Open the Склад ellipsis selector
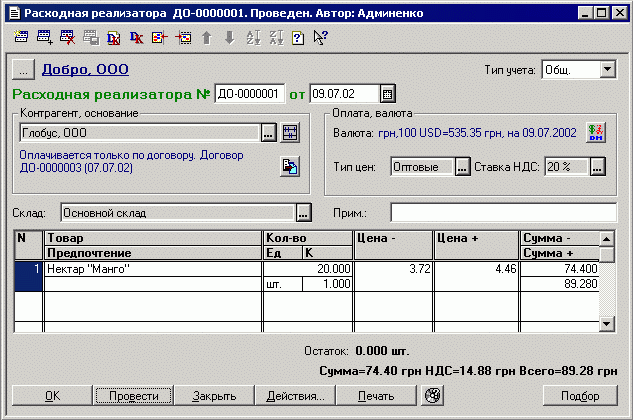Image resolution: width=633 pixels, height=420 pixels. [x=304, y=212]
